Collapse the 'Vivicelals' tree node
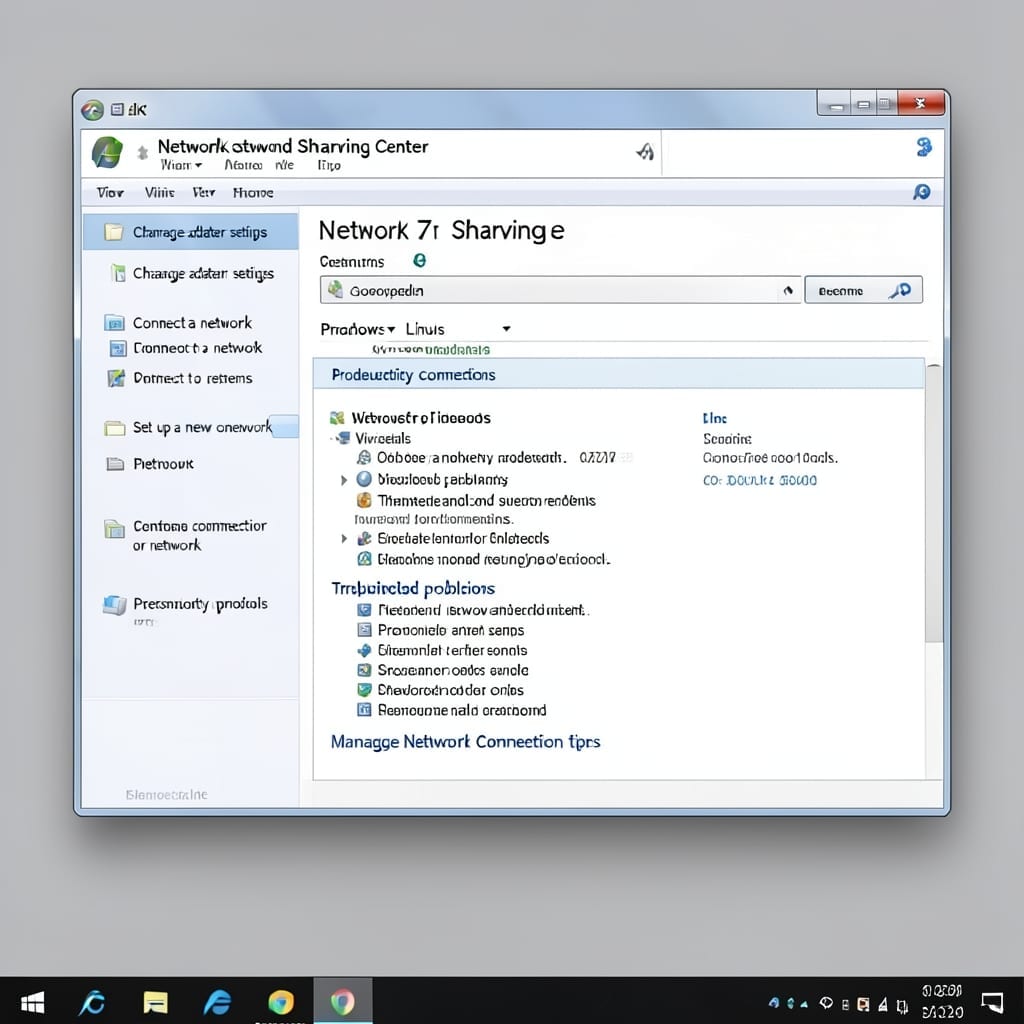The width and height of the screenshot is (1024, 1024). tap(332, 438)
